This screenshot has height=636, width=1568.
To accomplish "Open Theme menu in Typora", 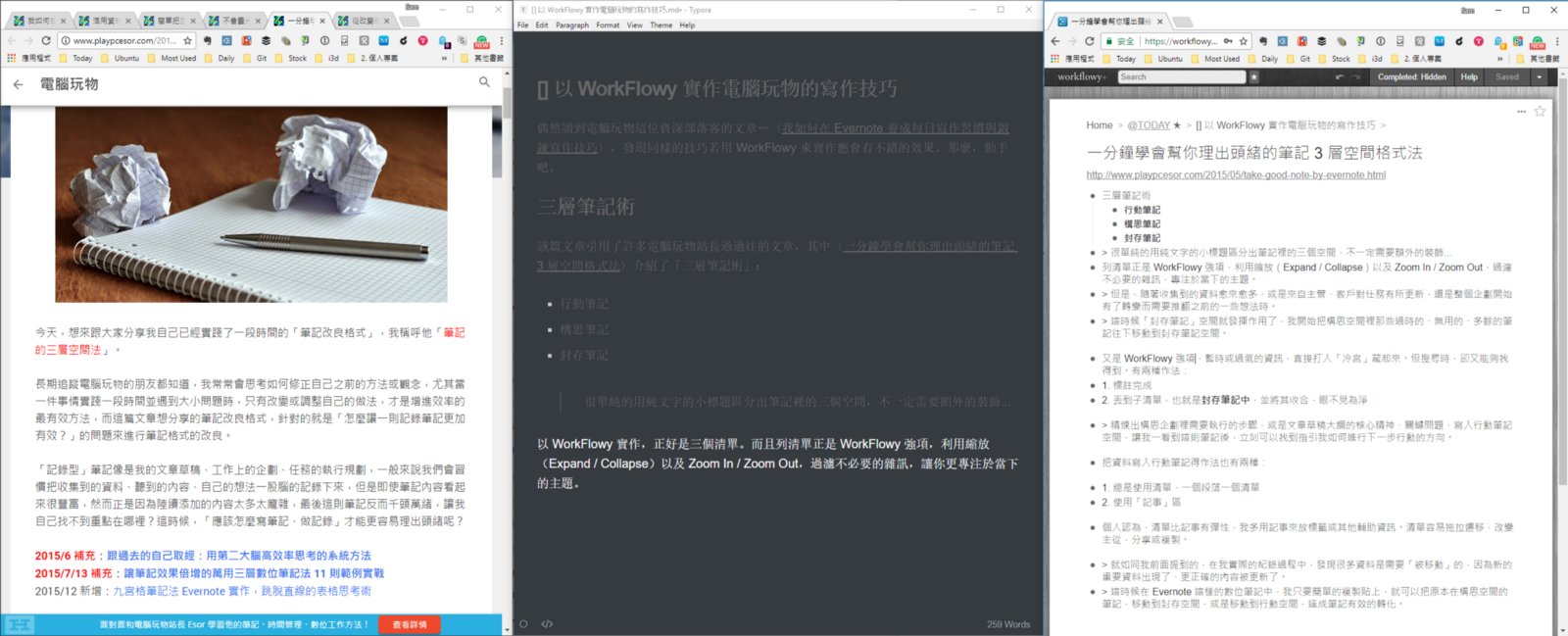I will click(661, 25).
